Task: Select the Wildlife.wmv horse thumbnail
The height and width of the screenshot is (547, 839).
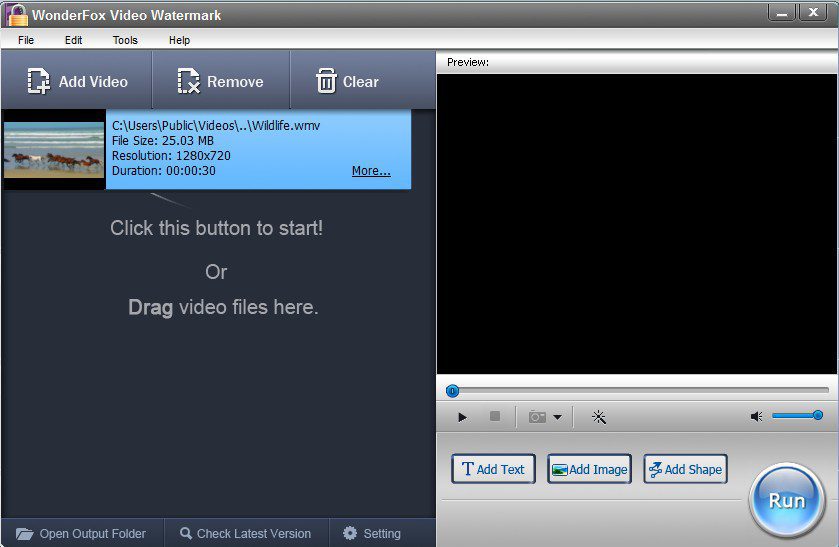Action: click(54, 150)
